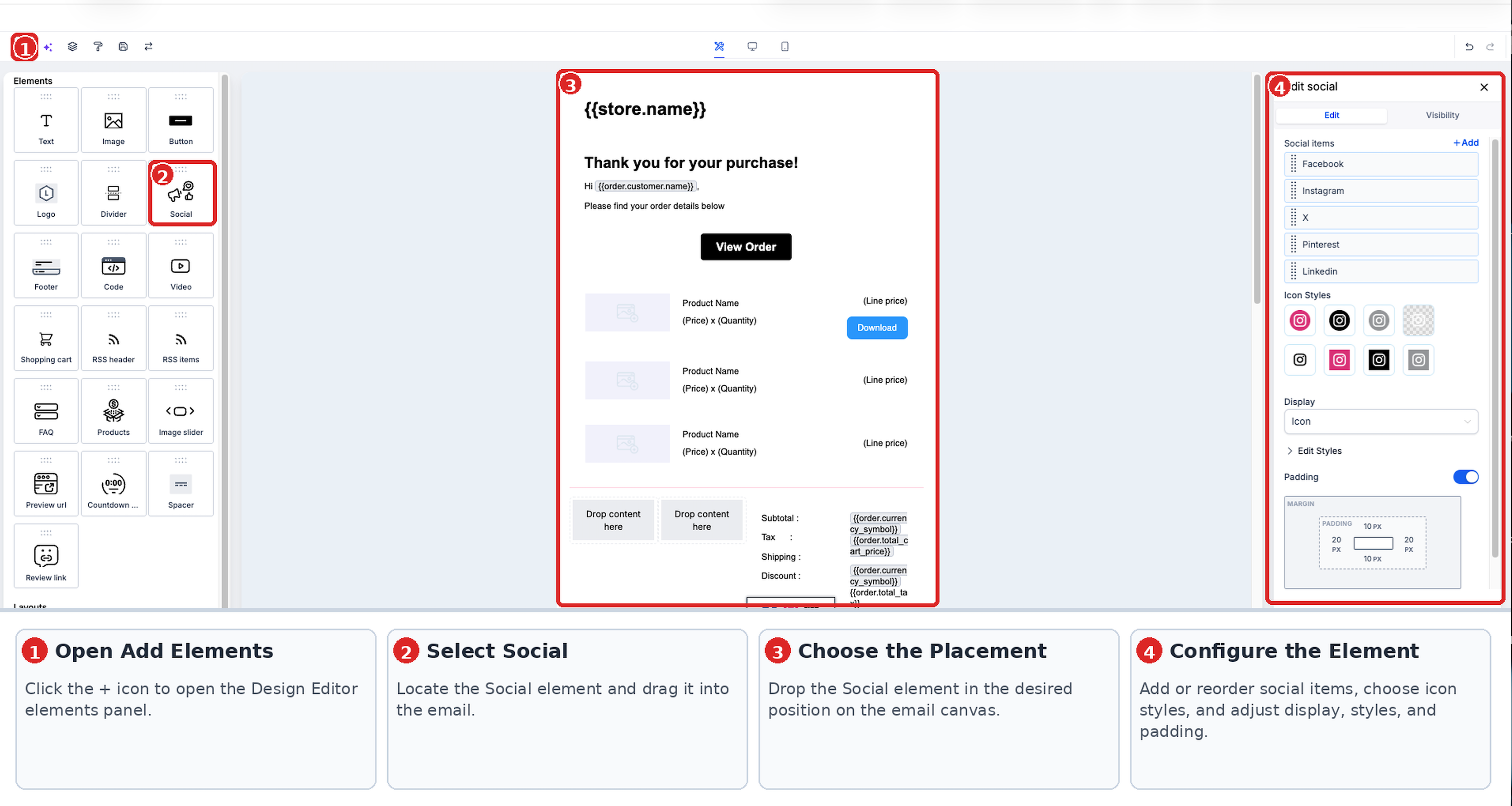The height and width of the screenshot is (806, 1512).
Task: Click the second Drop content here zone
Action: coord(701,520)
